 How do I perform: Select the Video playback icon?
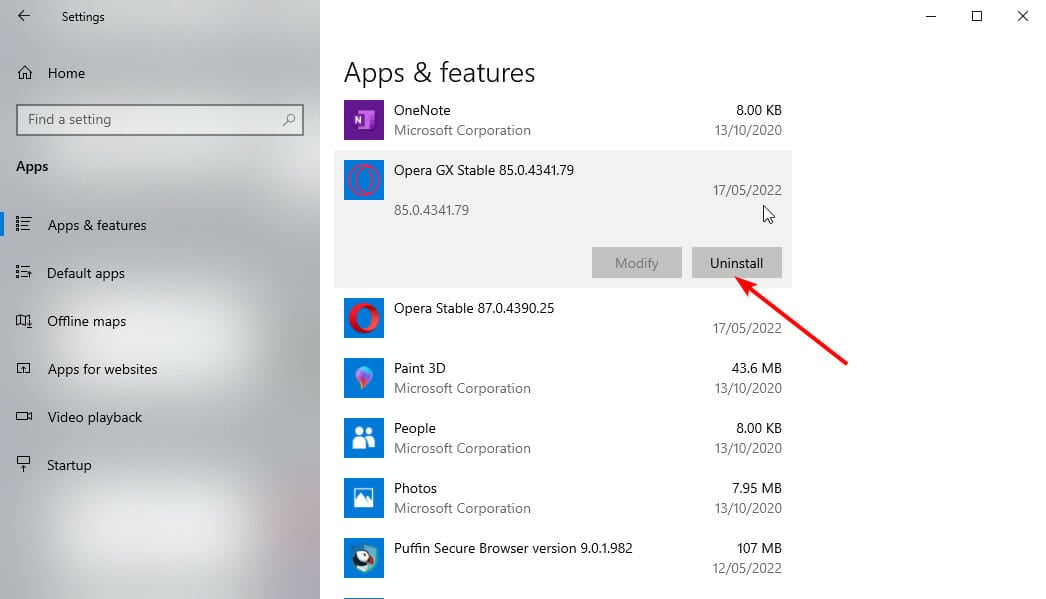coord(23,416)
